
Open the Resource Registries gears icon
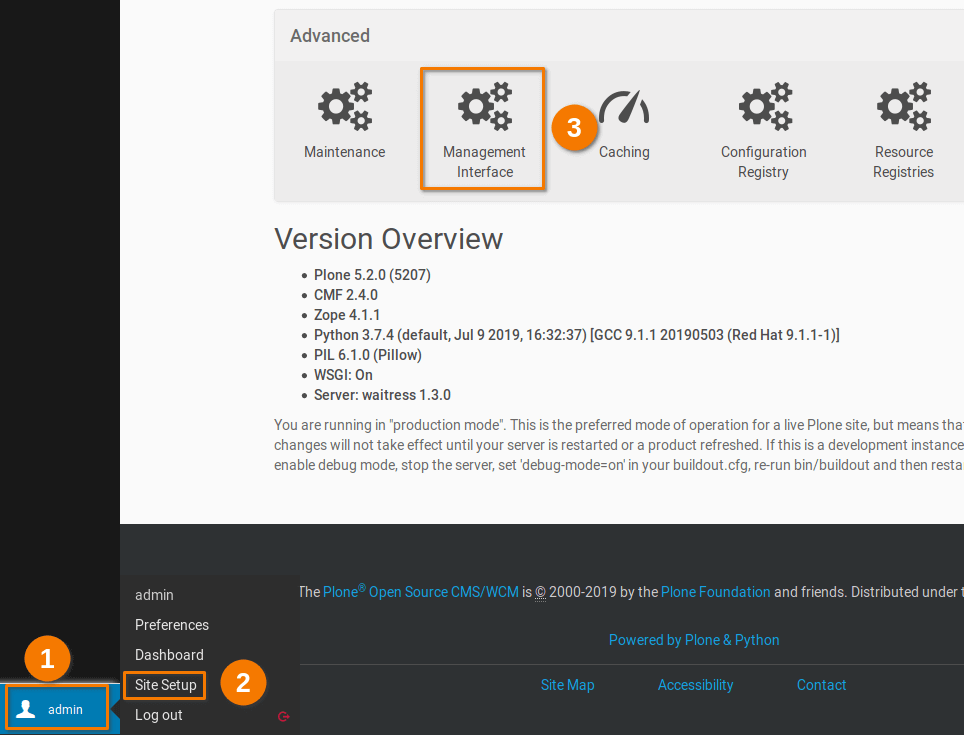tap(904, 106)
